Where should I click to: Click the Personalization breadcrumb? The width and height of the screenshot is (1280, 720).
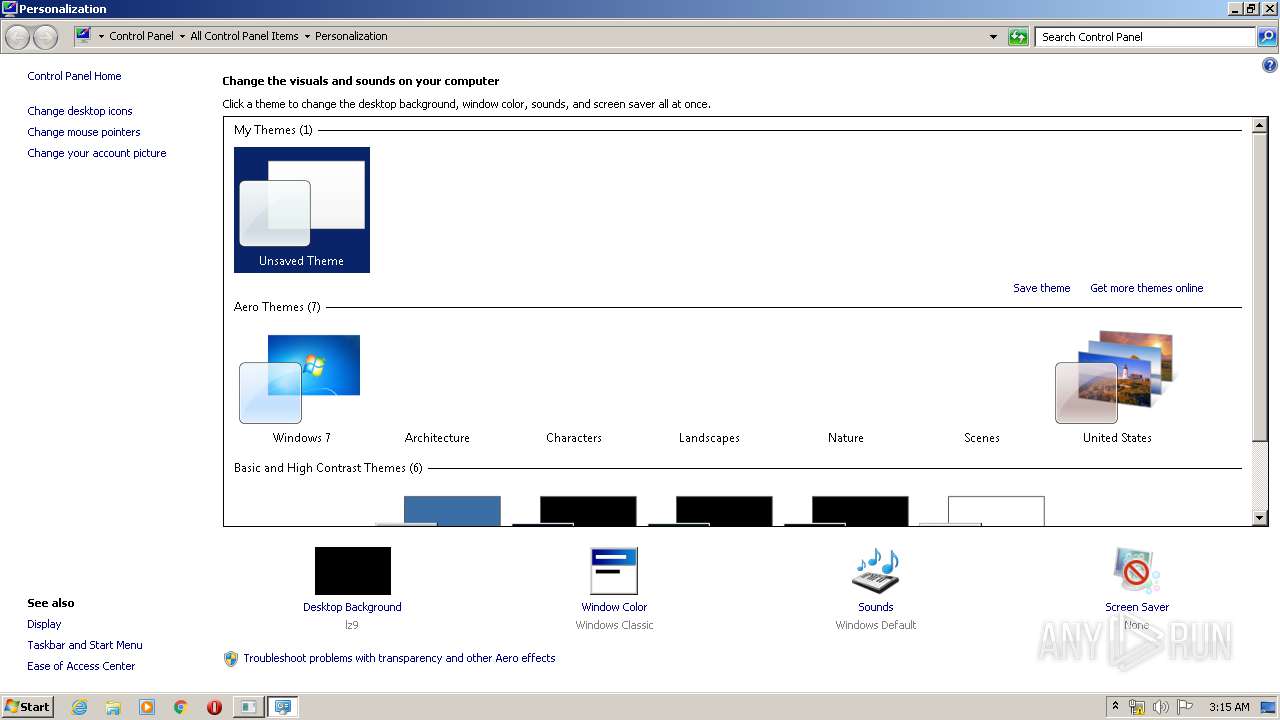coord(351,36)
